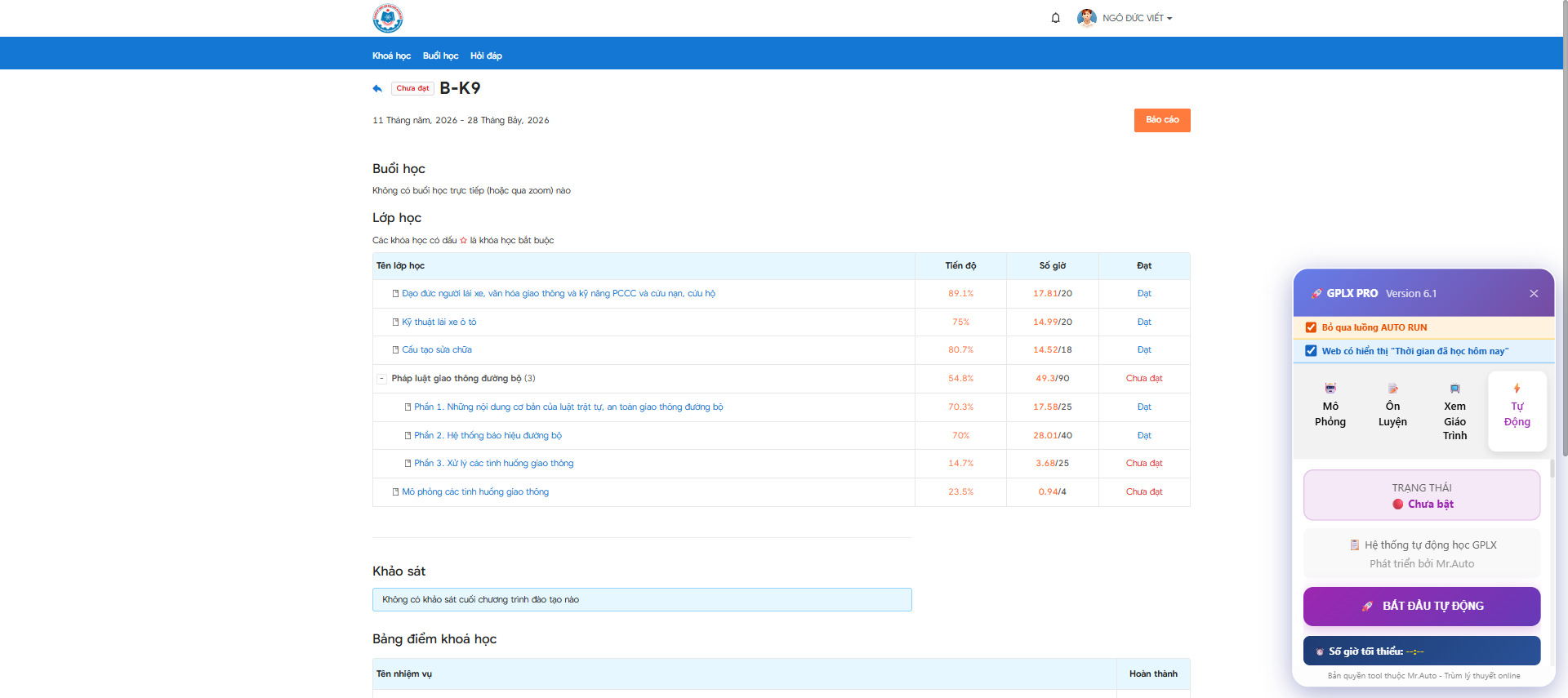The height and width of the screenshot is (698, 1568).
Task: Click the GPLX panel scrollbar
Action: pyautogui.click(x=1552, y=468)
